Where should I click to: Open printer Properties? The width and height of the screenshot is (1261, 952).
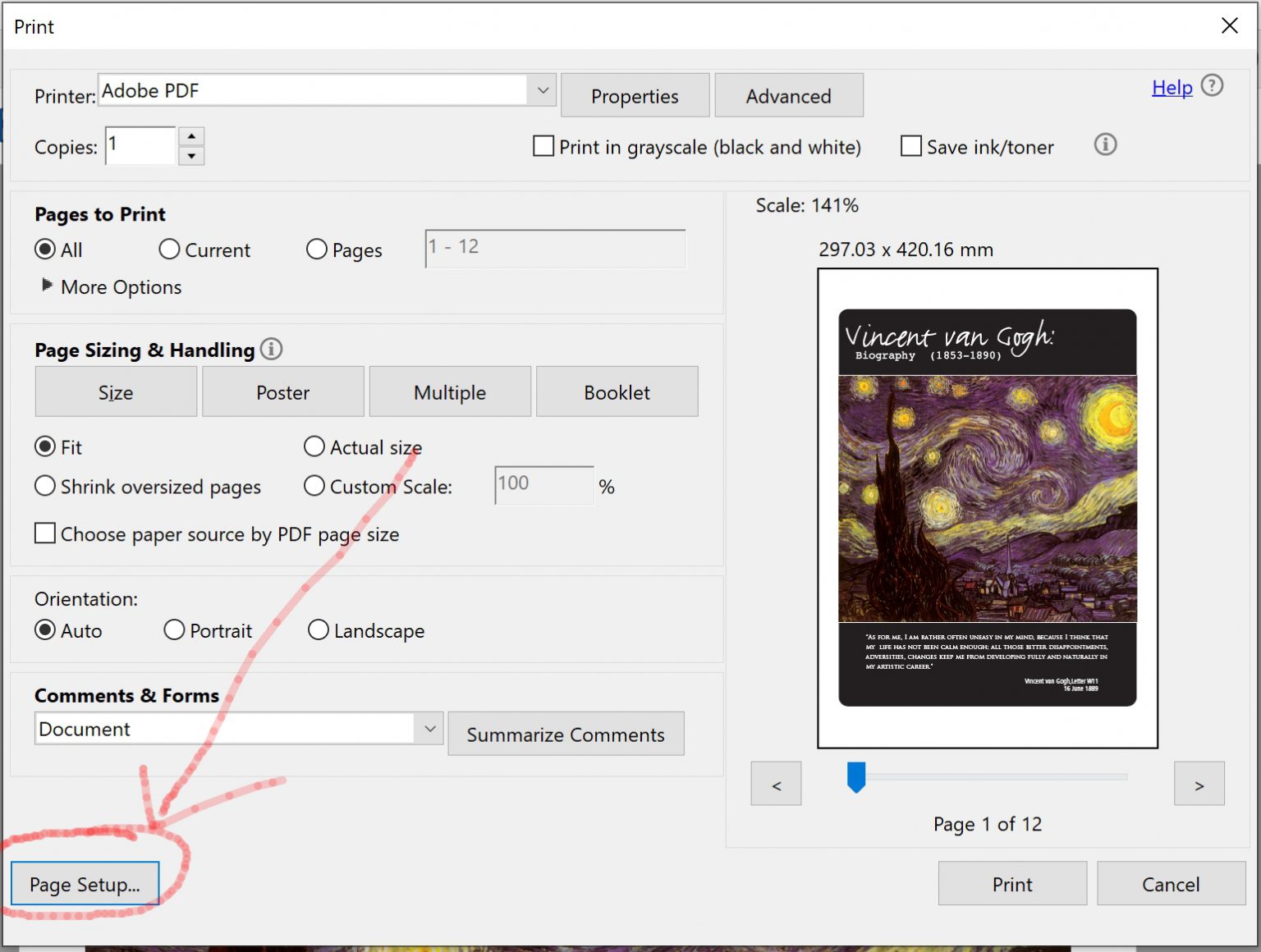pos(634,95)
